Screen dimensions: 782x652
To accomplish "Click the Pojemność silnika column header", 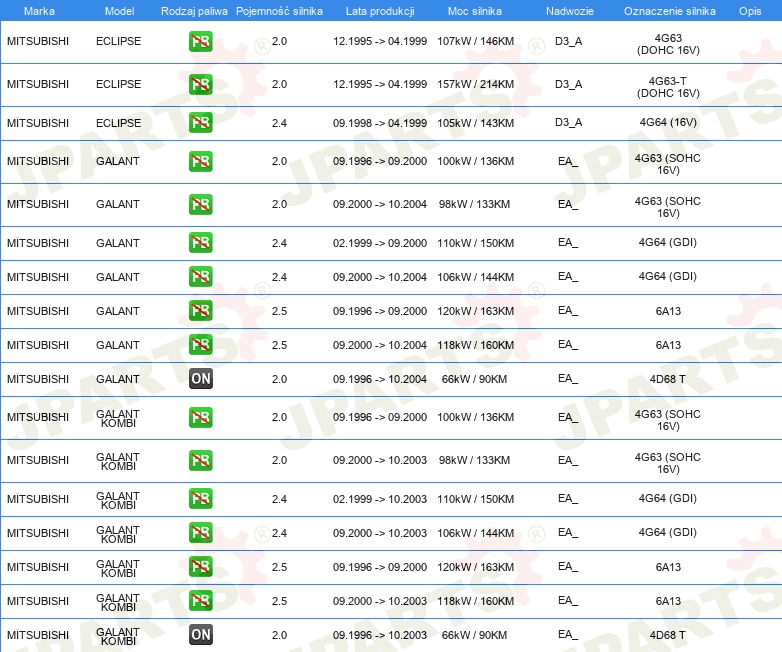I will click(279, 11).
